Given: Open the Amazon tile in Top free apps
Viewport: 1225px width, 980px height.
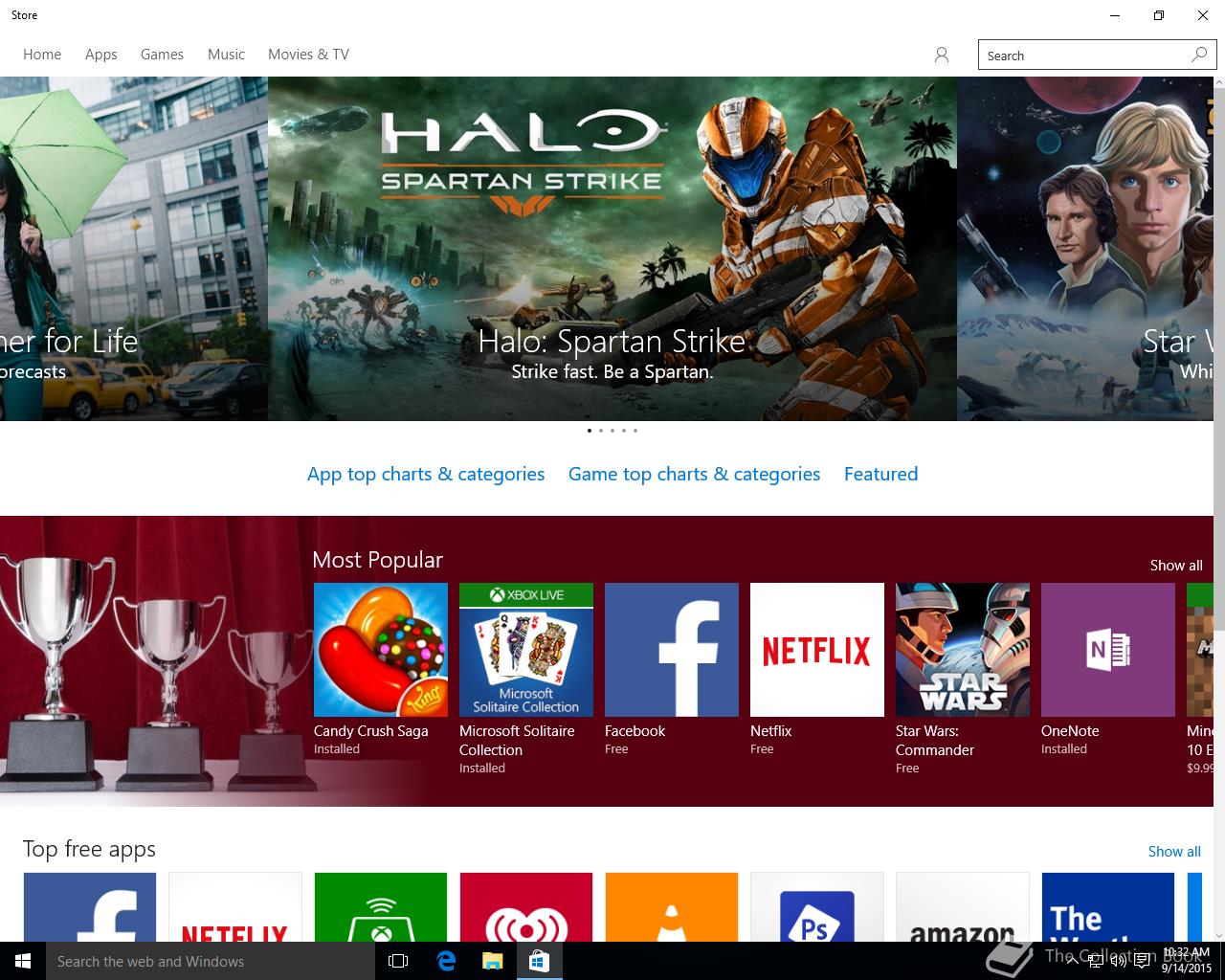Looking at the screenshot, I should pyautogui.click(x=963, y=906).
